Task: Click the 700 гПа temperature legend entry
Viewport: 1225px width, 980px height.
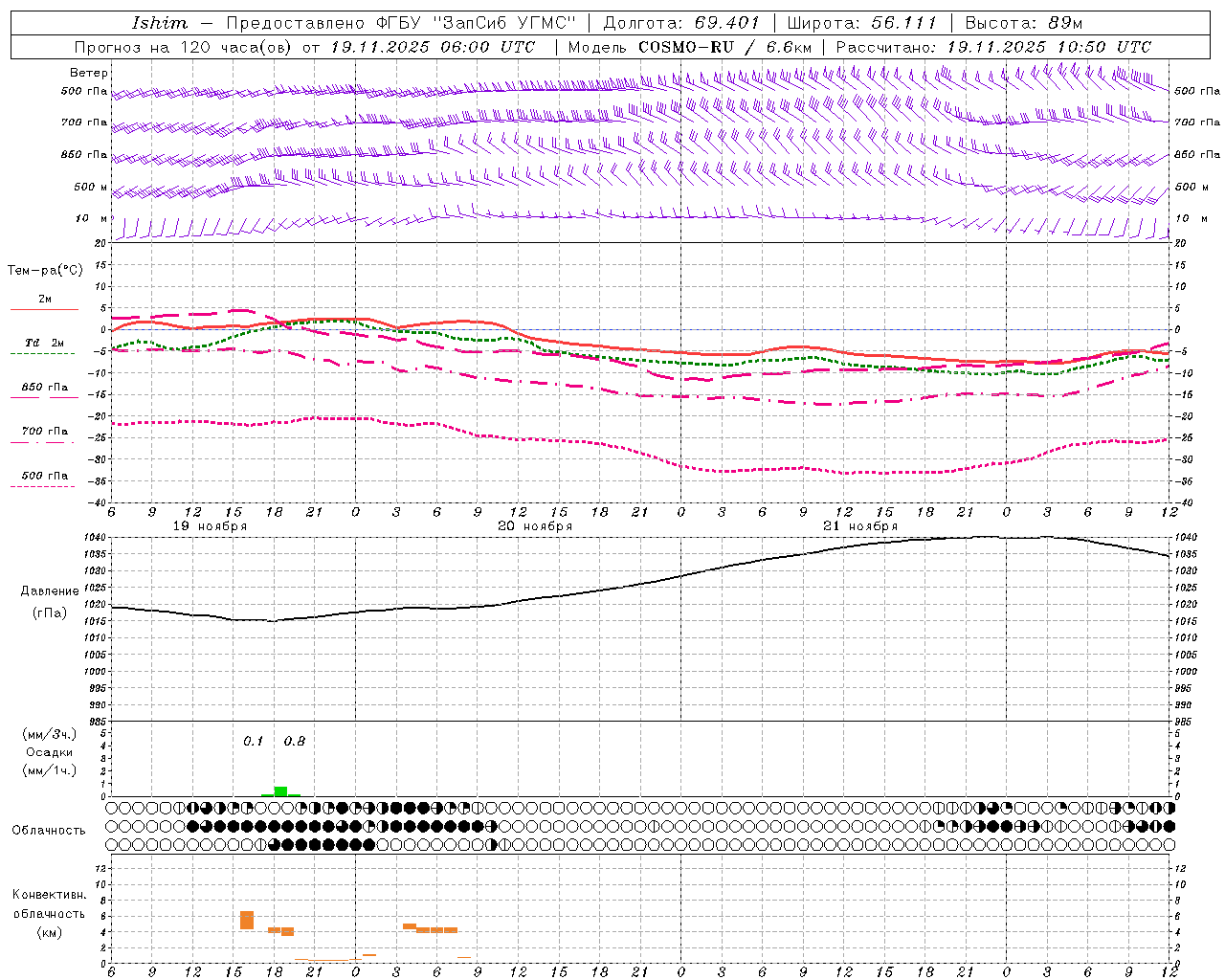Action: 45,431
